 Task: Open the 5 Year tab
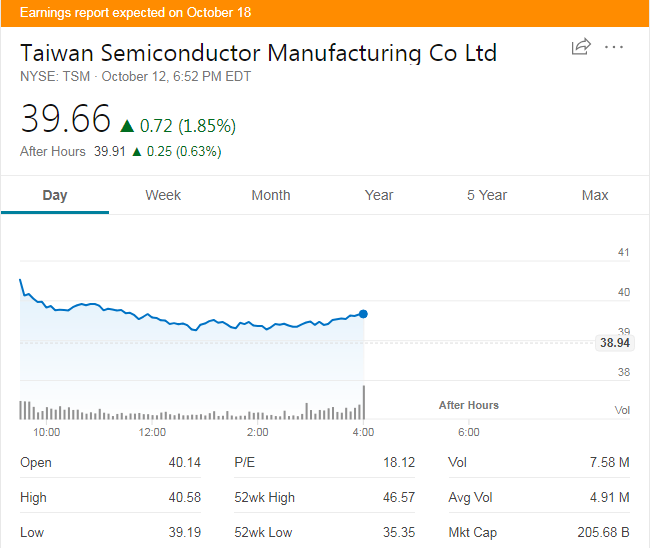[487, 195]
